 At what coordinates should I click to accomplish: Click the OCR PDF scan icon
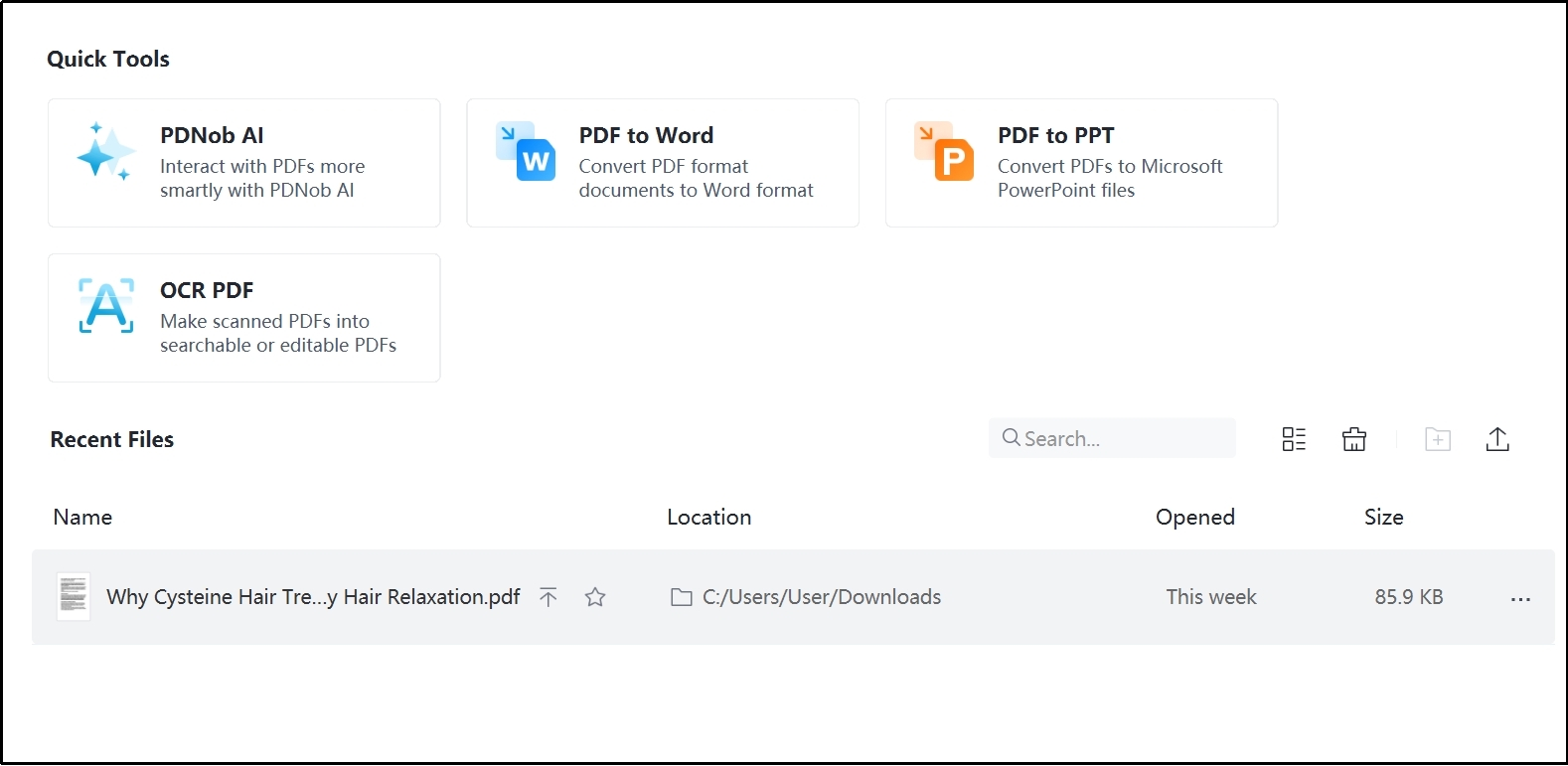(x=106, y=306)
